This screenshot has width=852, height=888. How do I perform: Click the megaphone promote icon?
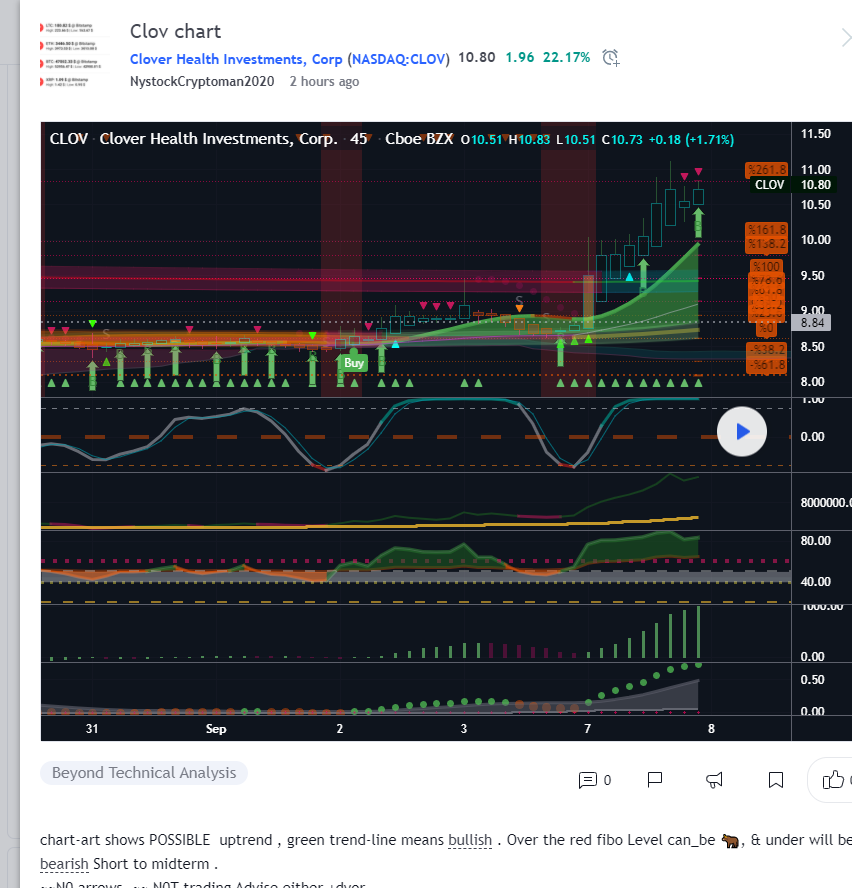click(x=715, y=779)
